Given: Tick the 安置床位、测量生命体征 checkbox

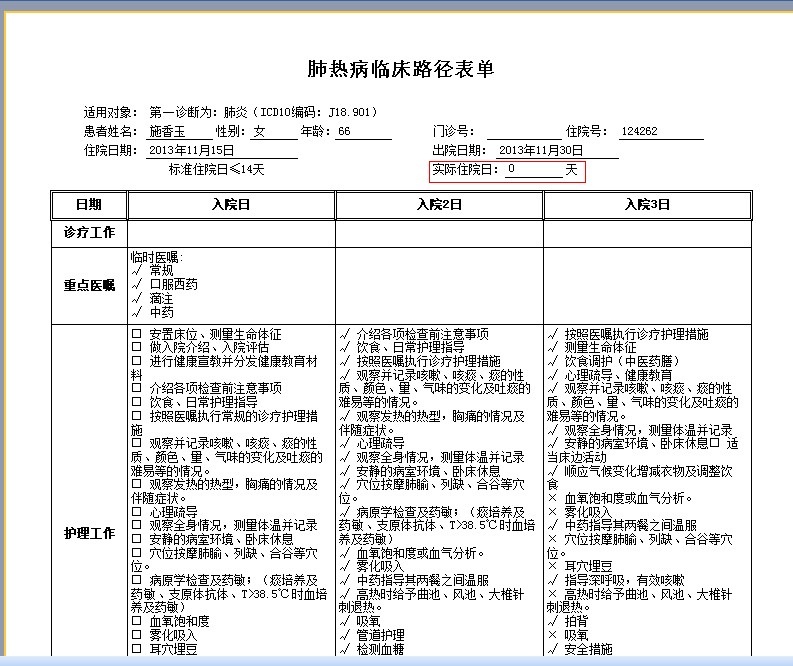Looking at the screenshot, I should pyautogui.click(x=137, y=334).
